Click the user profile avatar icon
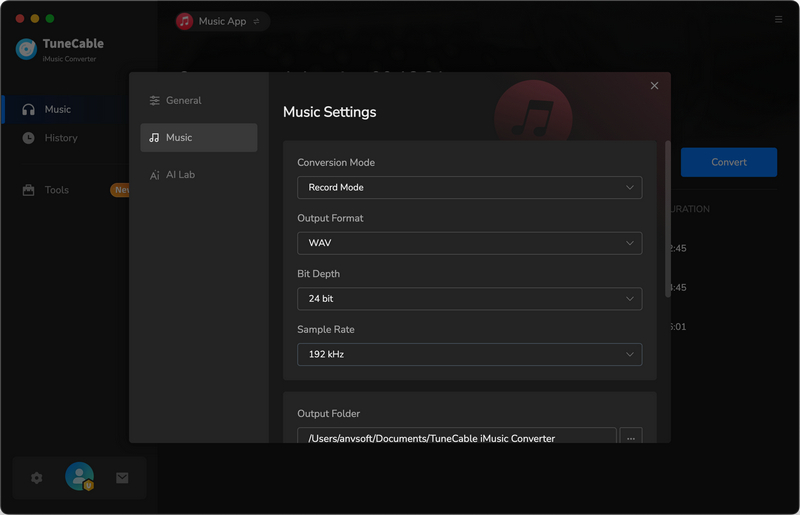This screenshot has height=515, width=800. tap(79, 477)
